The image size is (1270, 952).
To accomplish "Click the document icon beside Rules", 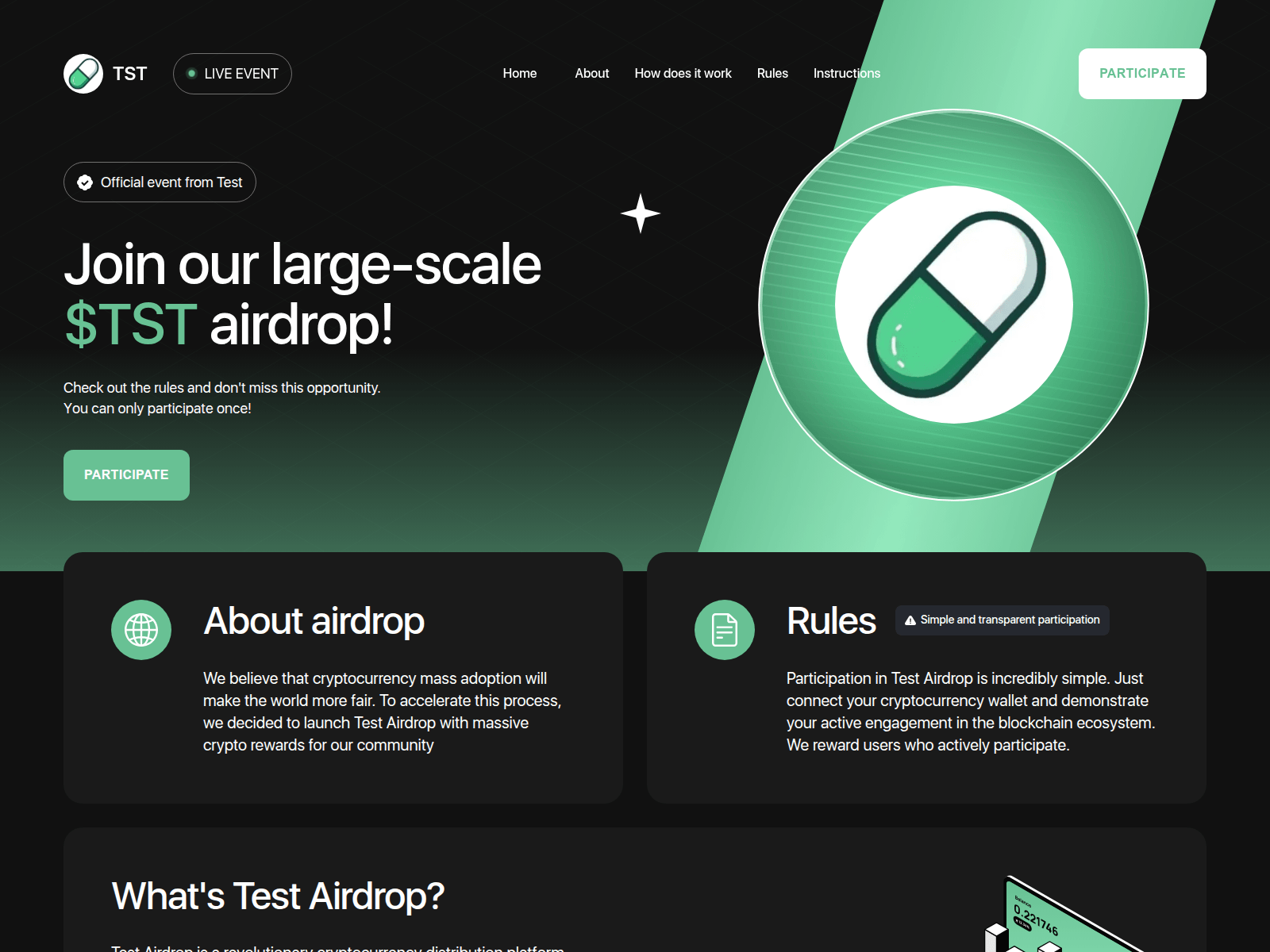I will coord(724,630).
